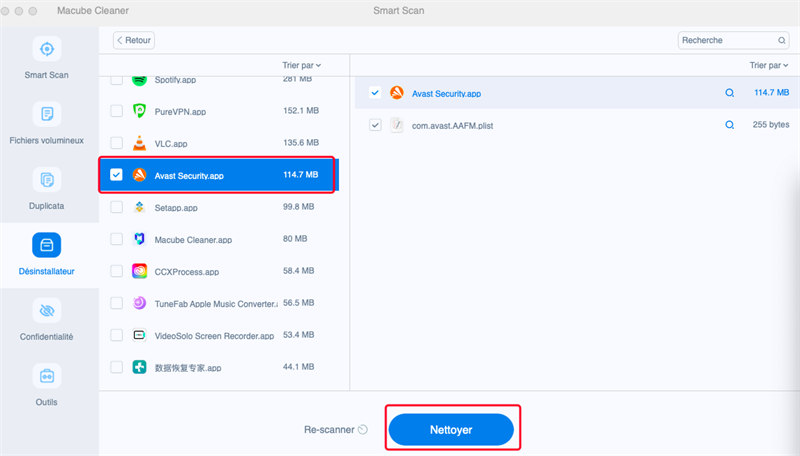
Task: Click the search magnifier in Recherche field
Action: click(782, 40)
